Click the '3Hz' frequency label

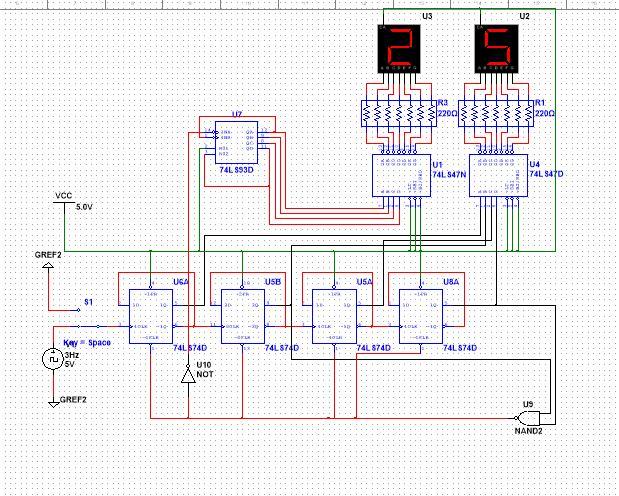[x=72, y=355]
